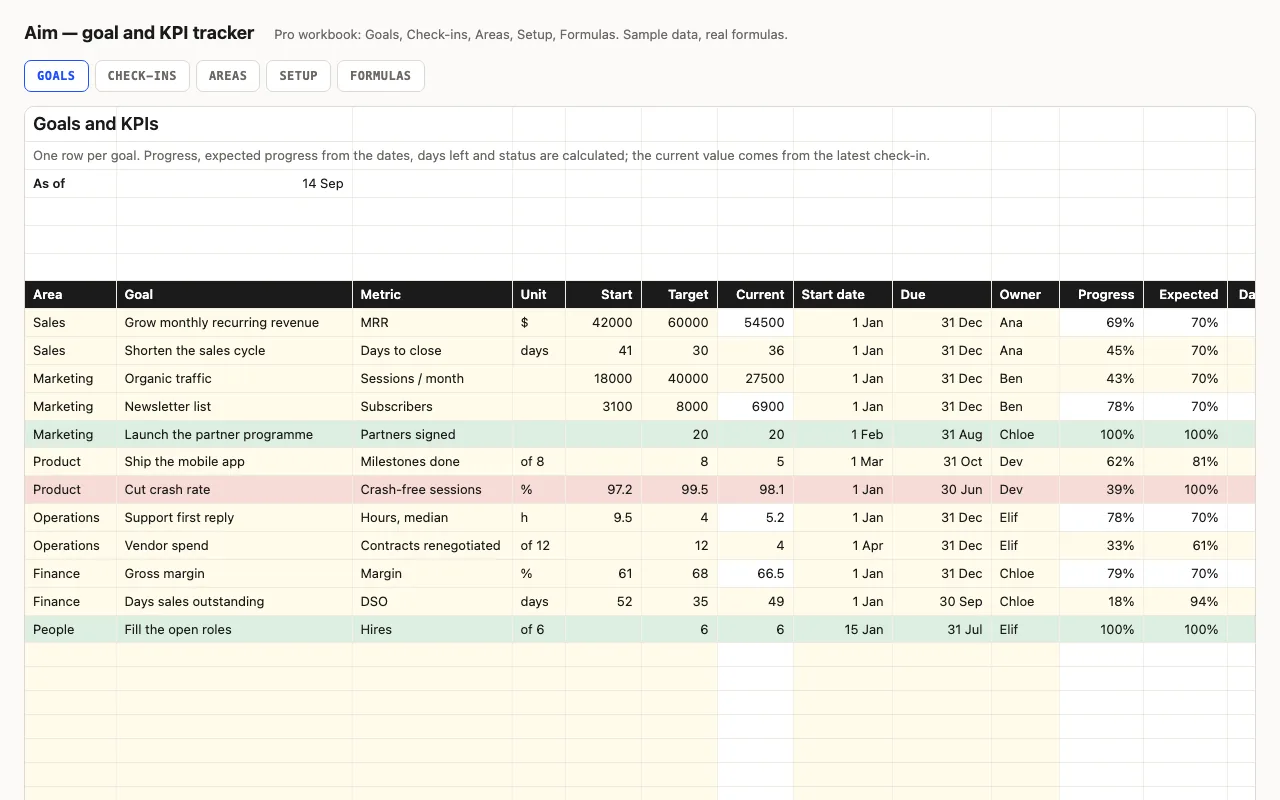Click the '31 Oct' due date cell
This screenshot has height=800, width=1280.
(942, 462)
